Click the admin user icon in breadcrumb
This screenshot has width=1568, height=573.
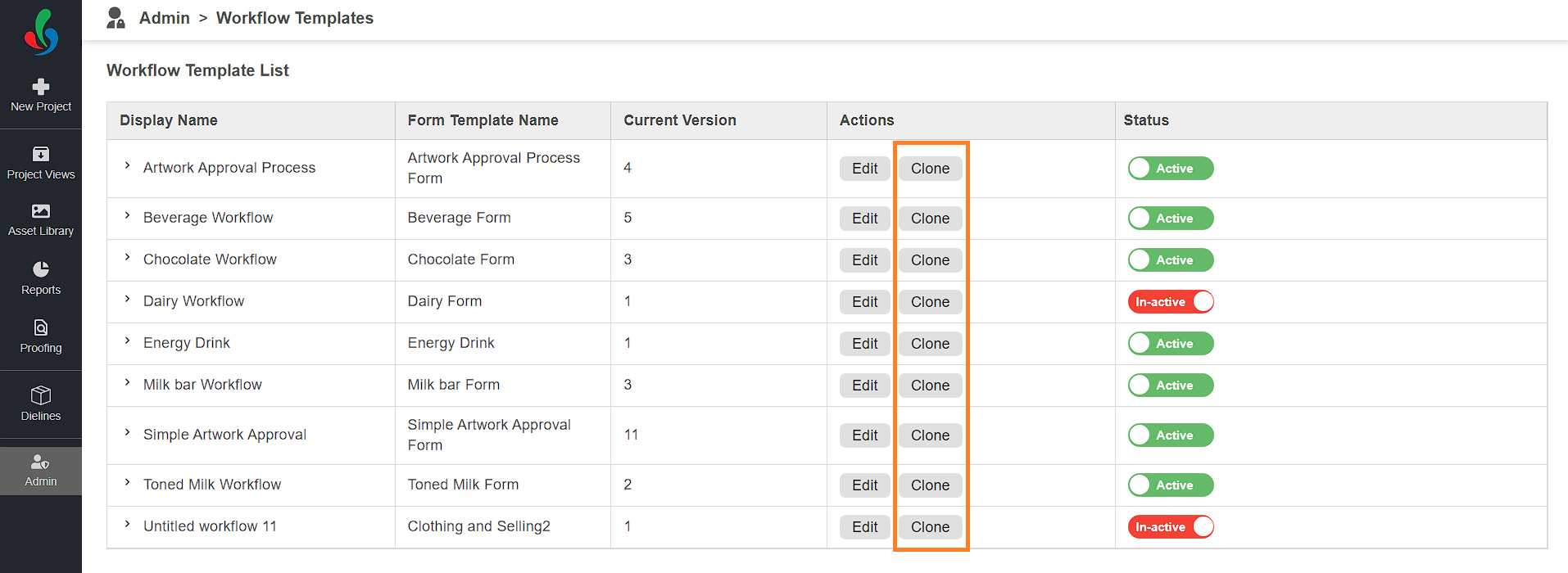[x=116, y=18]
